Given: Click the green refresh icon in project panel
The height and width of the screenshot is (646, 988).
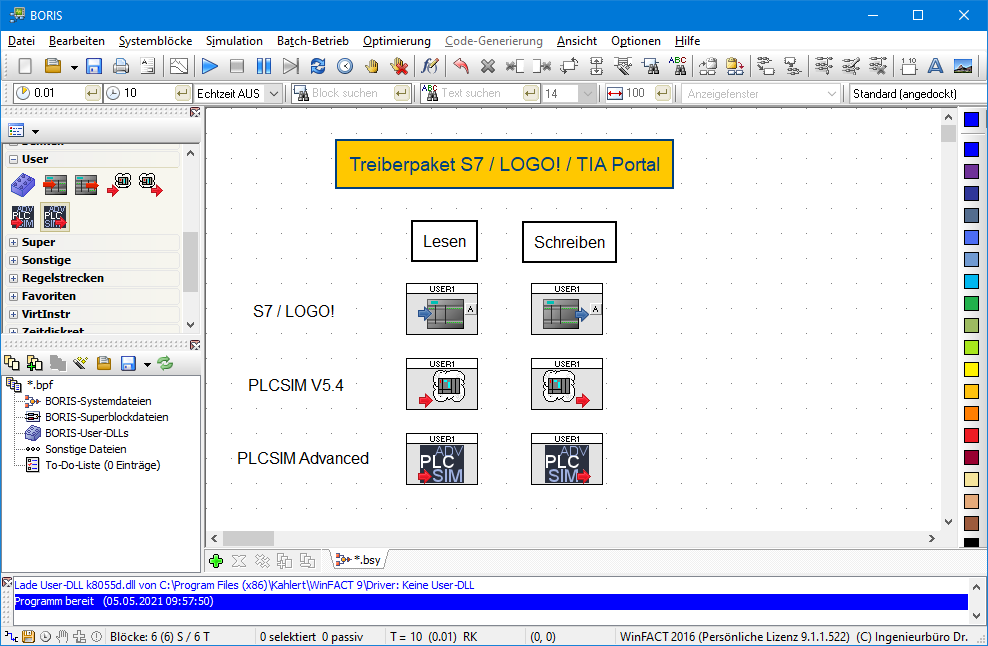Looking at the screenshot, I should [x=165, y=363].
